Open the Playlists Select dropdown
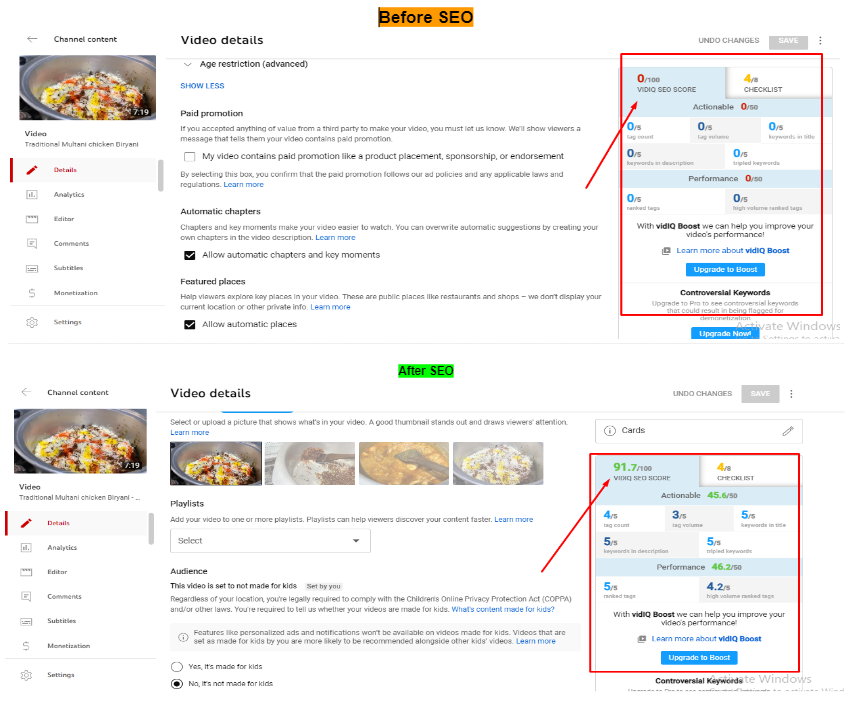The image size is (865, 722). [x=270, y=541]
